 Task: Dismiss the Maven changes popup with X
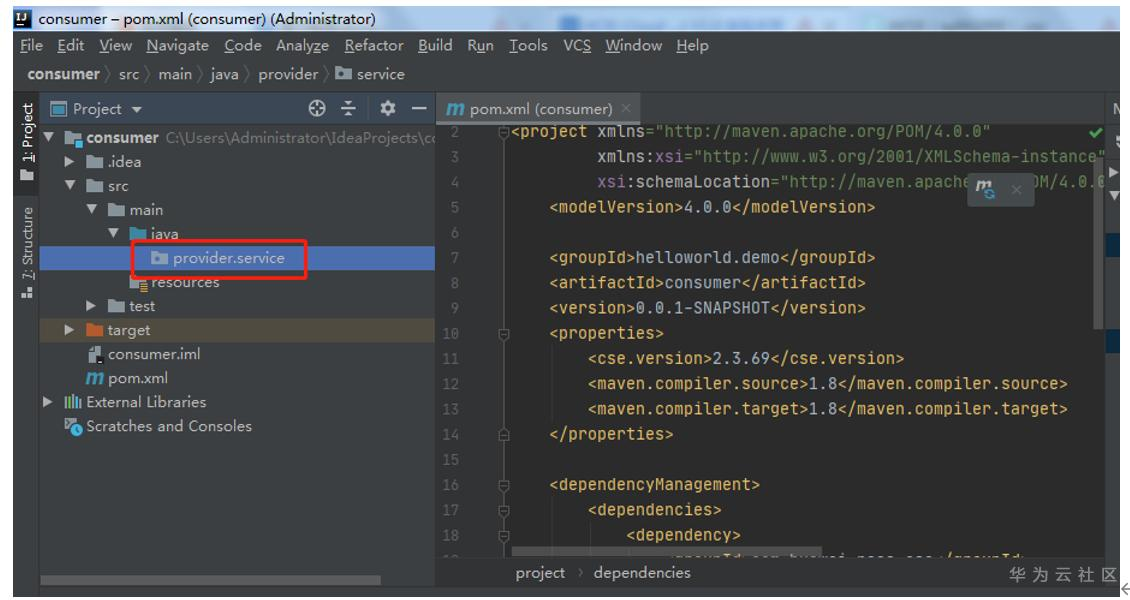(1016, 190)
